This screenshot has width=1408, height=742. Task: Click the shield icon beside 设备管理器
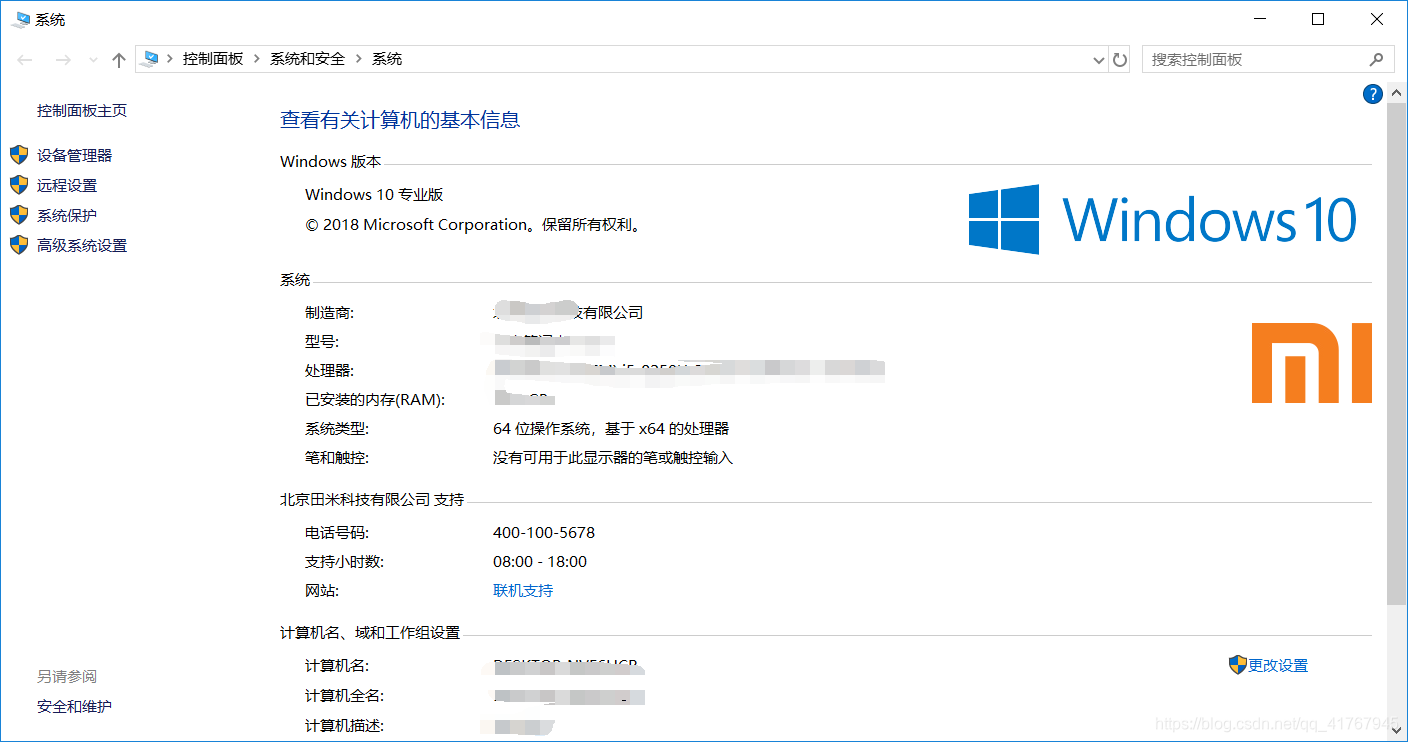19,155
